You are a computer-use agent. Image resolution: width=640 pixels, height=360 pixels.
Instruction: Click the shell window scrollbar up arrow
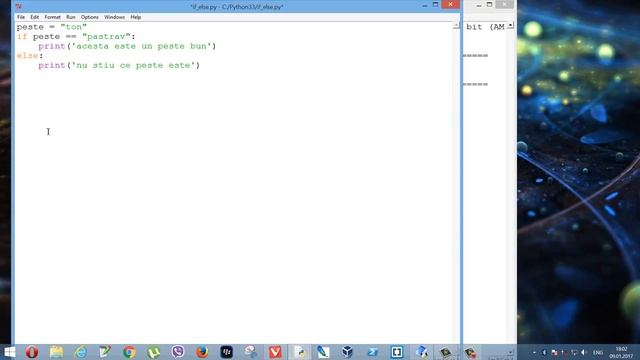coord(510,26)
